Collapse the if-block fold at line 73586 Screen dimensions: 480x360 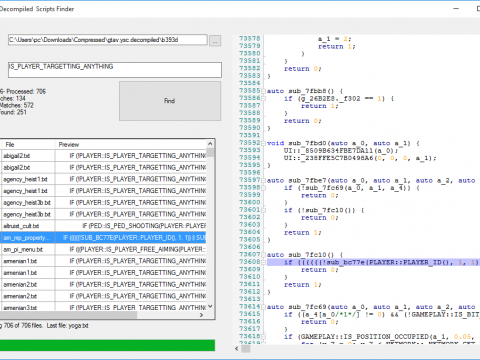(x=264, y=98)
